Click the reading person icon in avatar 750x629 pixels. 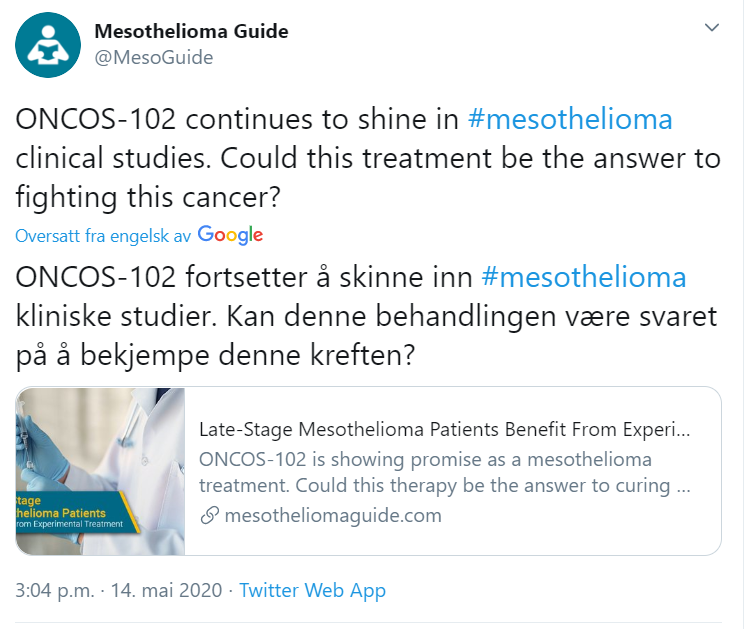click(x=48, y=44)
